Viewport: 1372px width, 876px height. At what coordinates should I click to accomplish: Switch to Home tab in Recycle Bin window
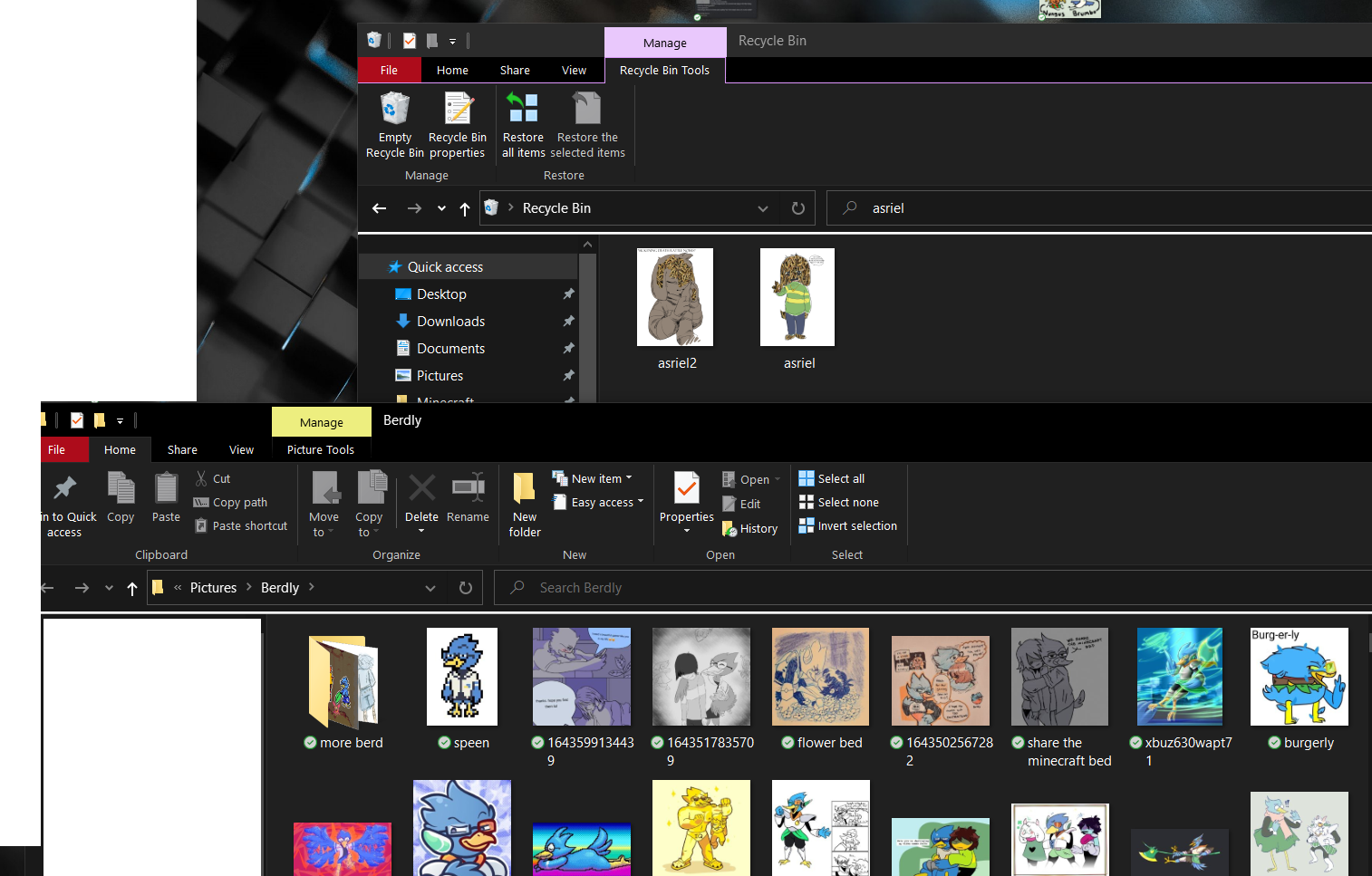(452, 70)
